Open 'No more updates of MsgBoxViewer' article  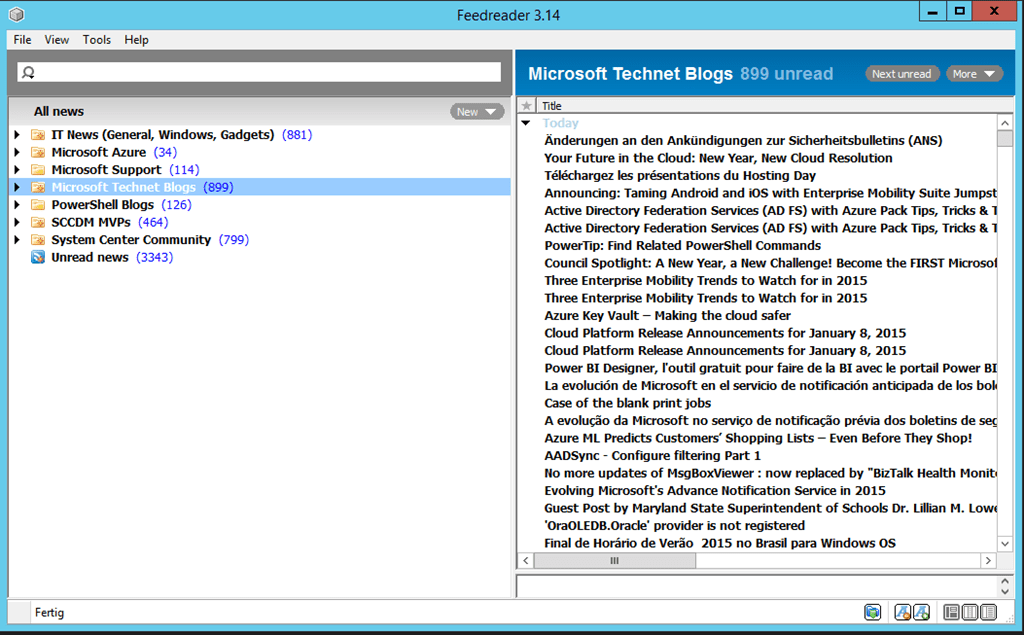pyautogui.click(x=771, y=474)
